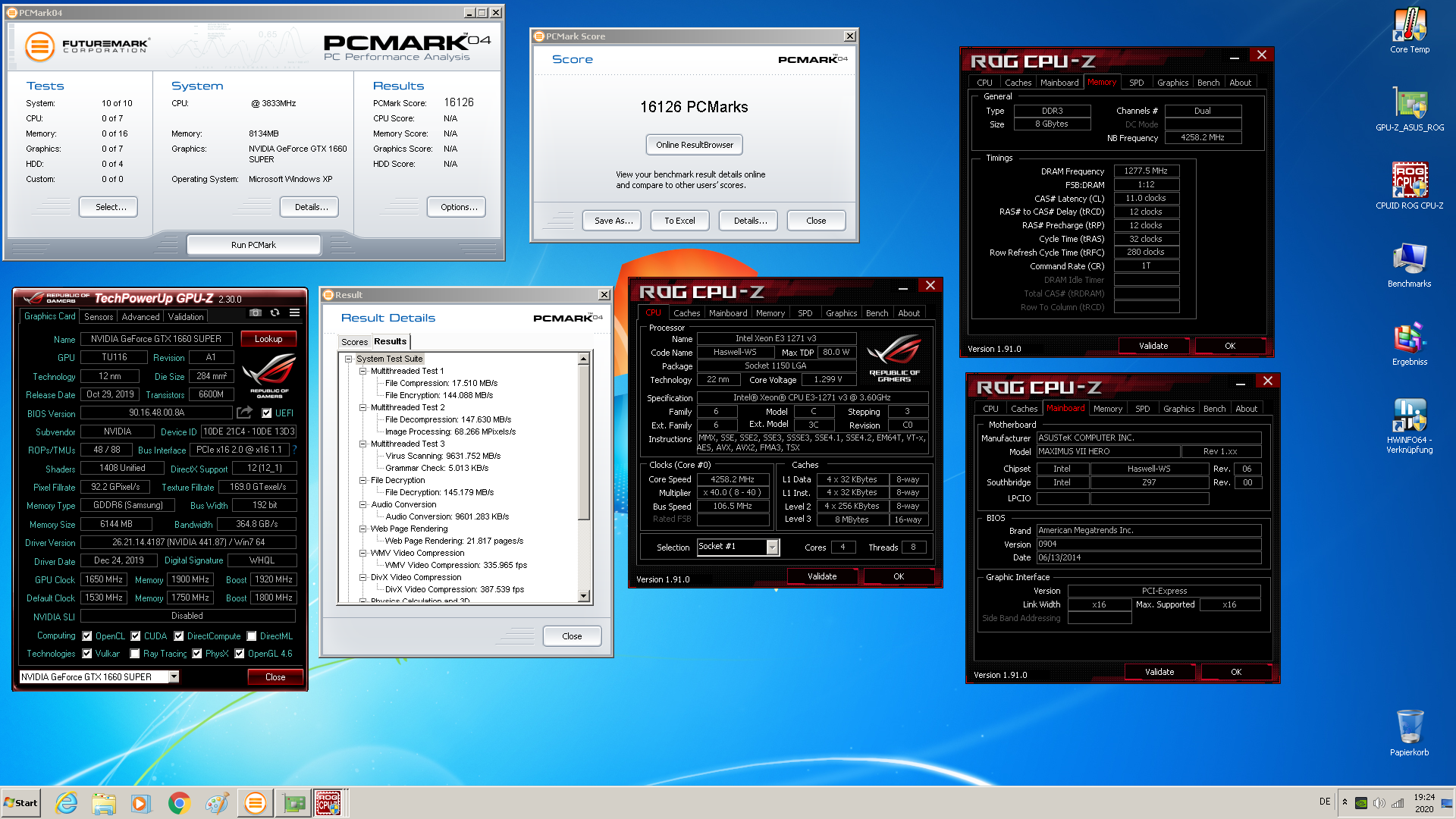Open the Validation tab in GPU-Z
The image size is (1456, 819).
pyautogui.click(x=186, y=317)
